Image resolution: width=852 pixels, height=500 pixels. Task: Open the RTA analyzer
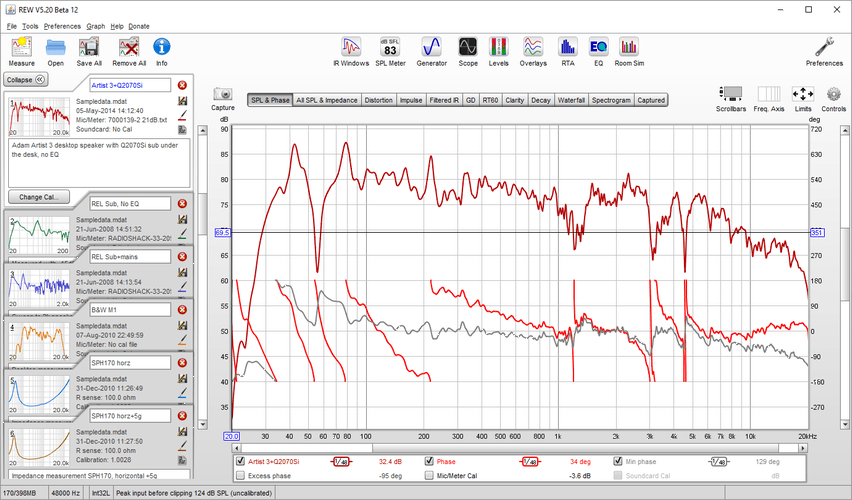[568, 49]
